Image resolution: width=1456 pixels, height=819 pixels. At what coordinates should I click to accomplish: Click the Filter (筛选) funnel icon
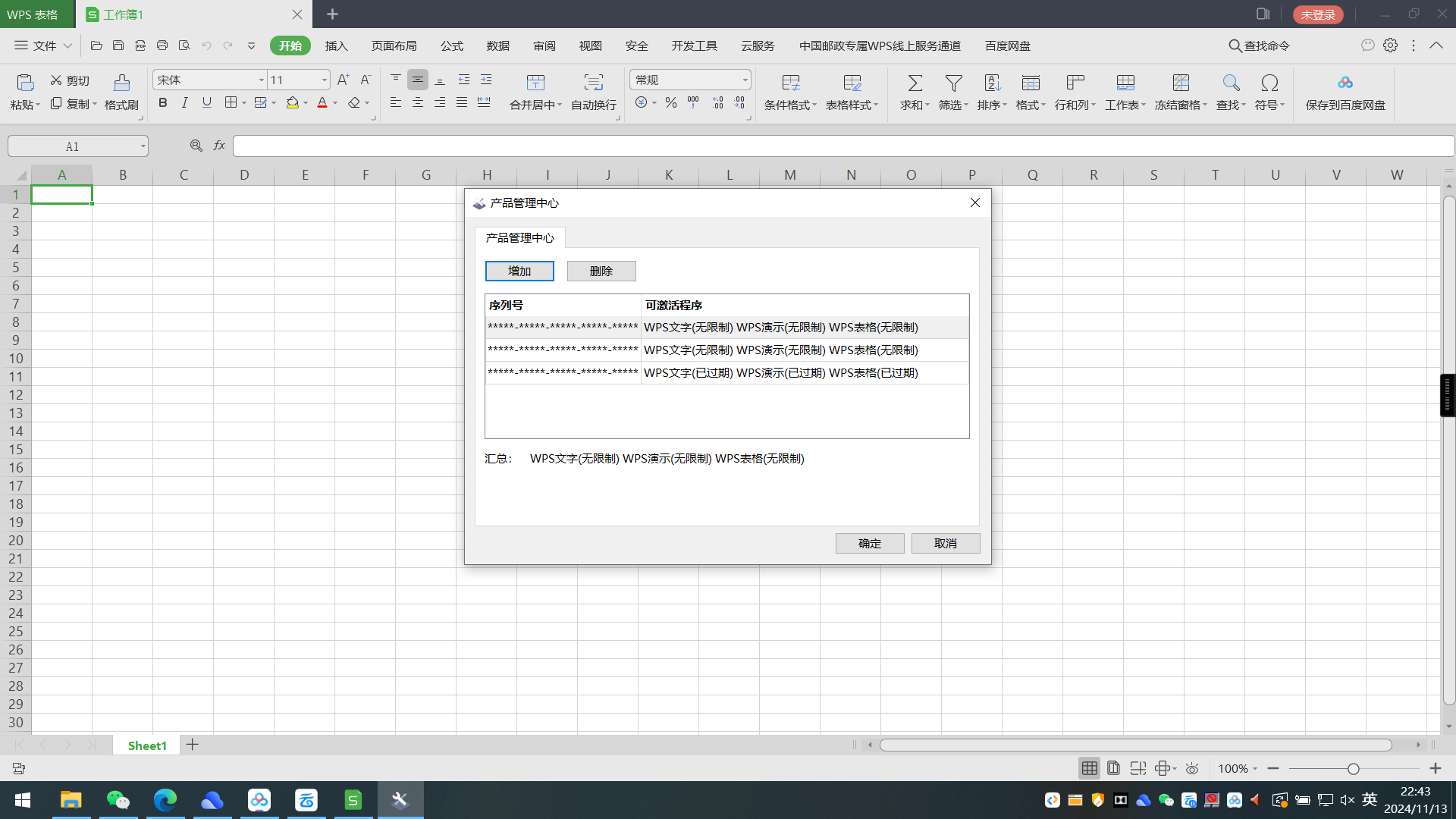pos(953,83)
